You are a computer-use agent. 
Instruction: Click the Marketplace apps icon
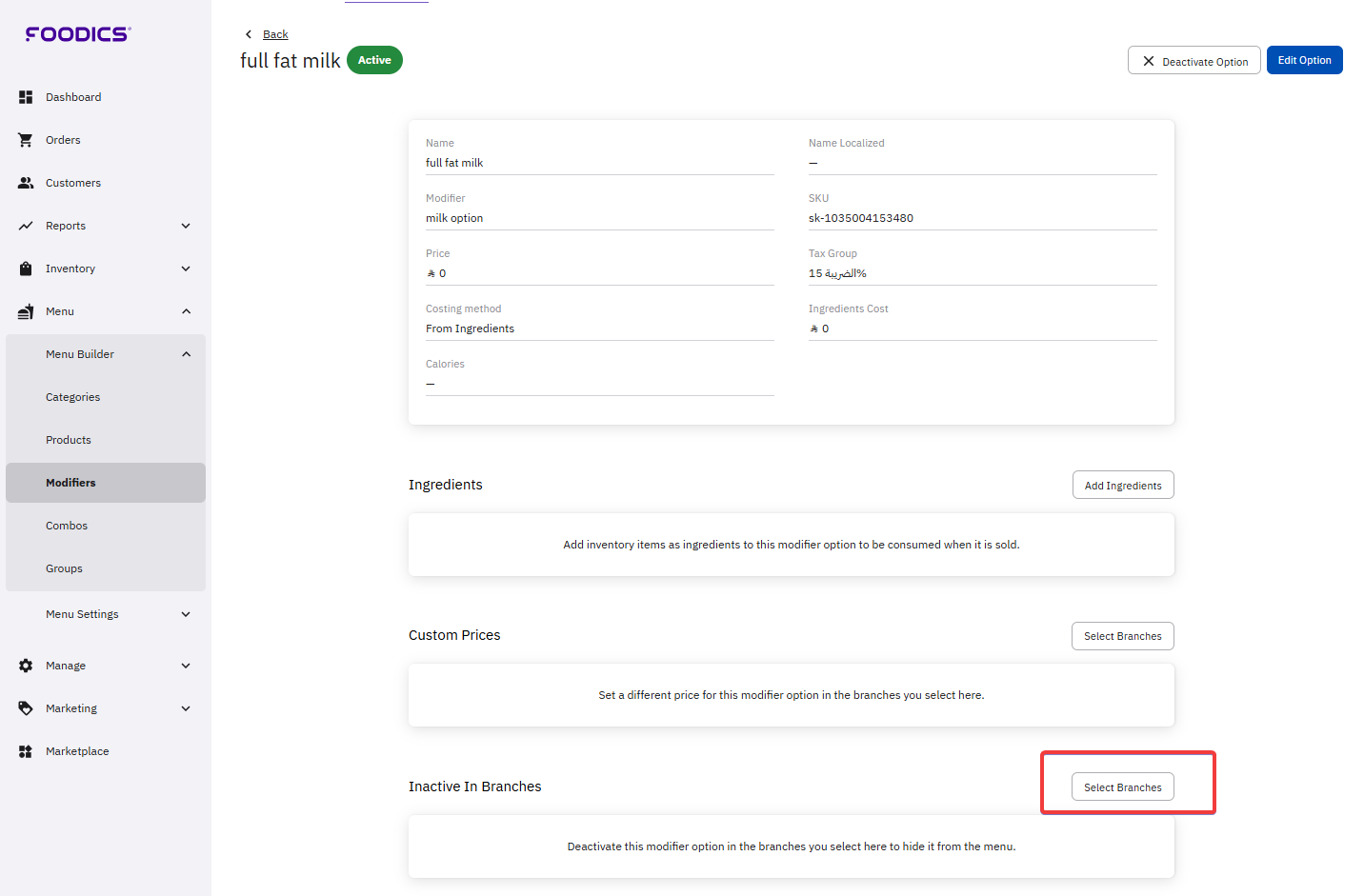tap(26, 751)
